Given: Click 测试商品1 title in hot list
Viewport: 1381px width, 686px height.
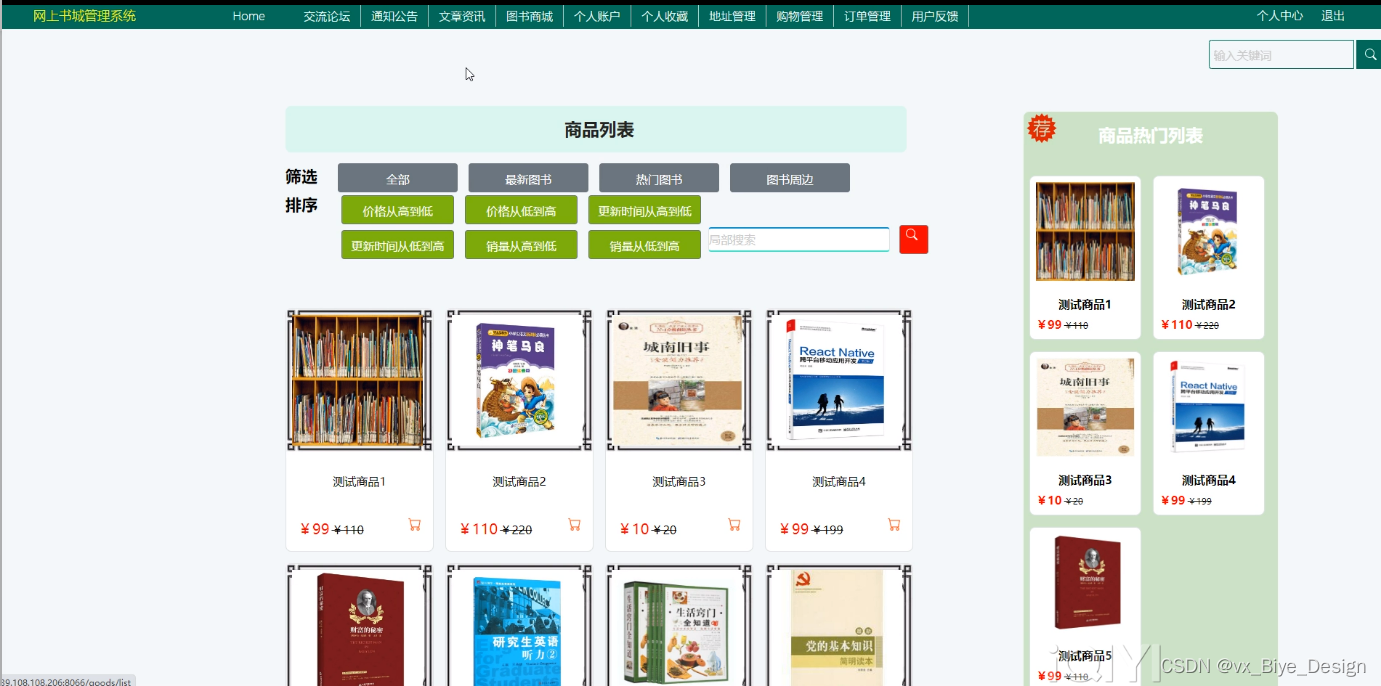Looking at the screenshot, I should [x=1085, y=305].
